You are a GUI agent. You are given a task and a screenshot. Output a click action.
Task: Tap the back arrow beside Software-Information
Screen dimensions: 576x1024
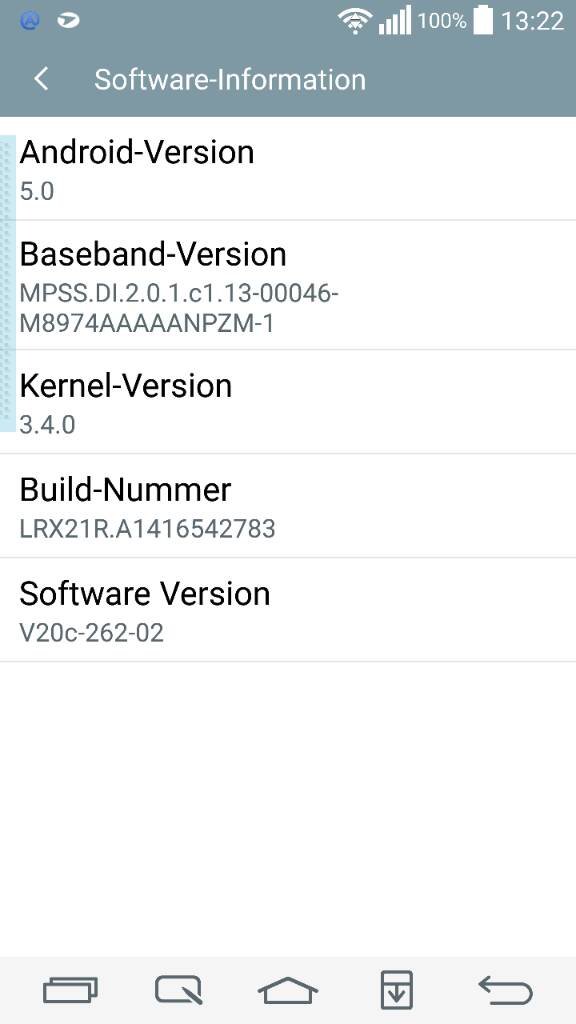[41, 80]
